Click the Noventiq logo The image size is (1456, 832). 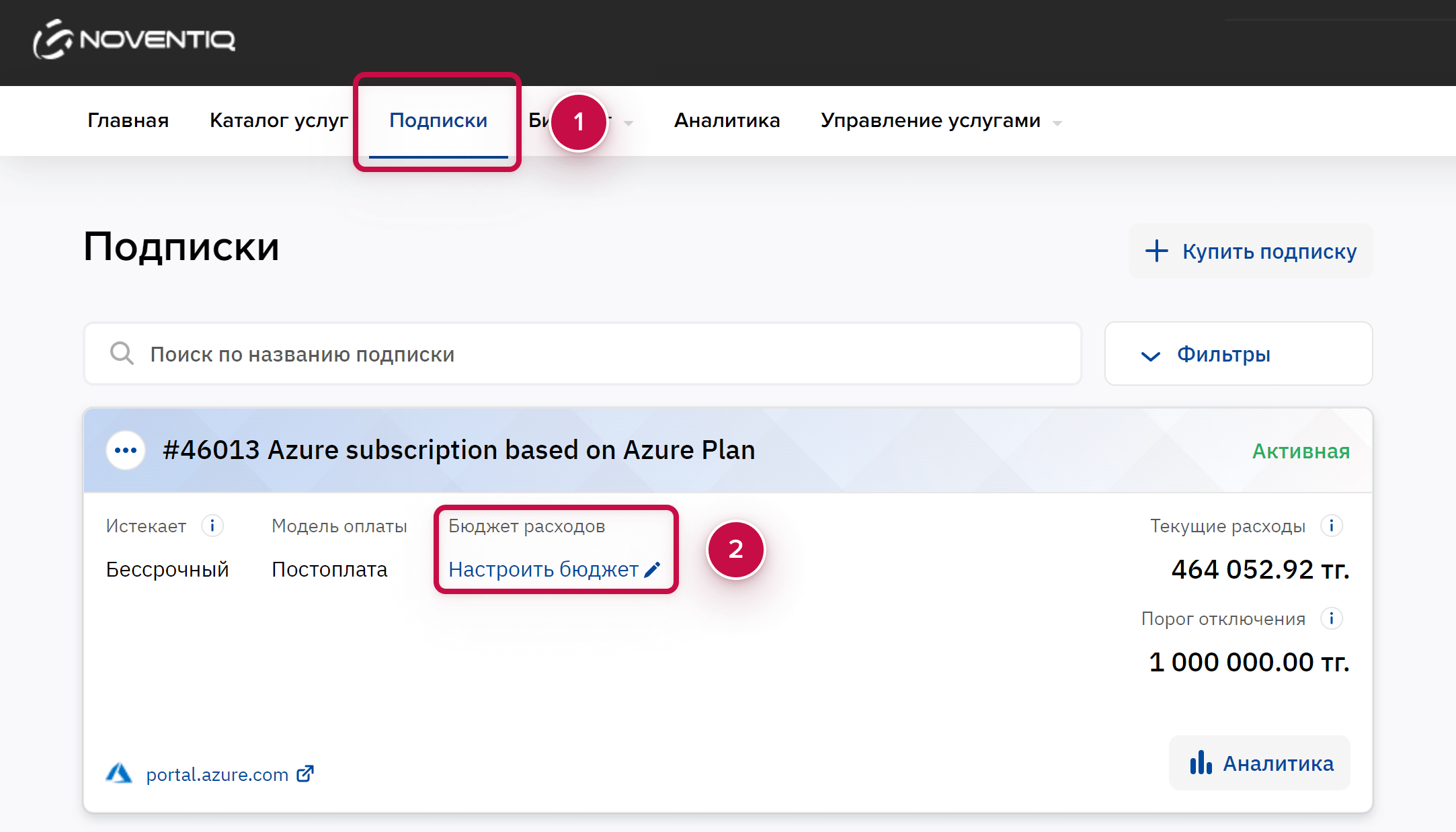pyautogui.click(x=134, y=39)
